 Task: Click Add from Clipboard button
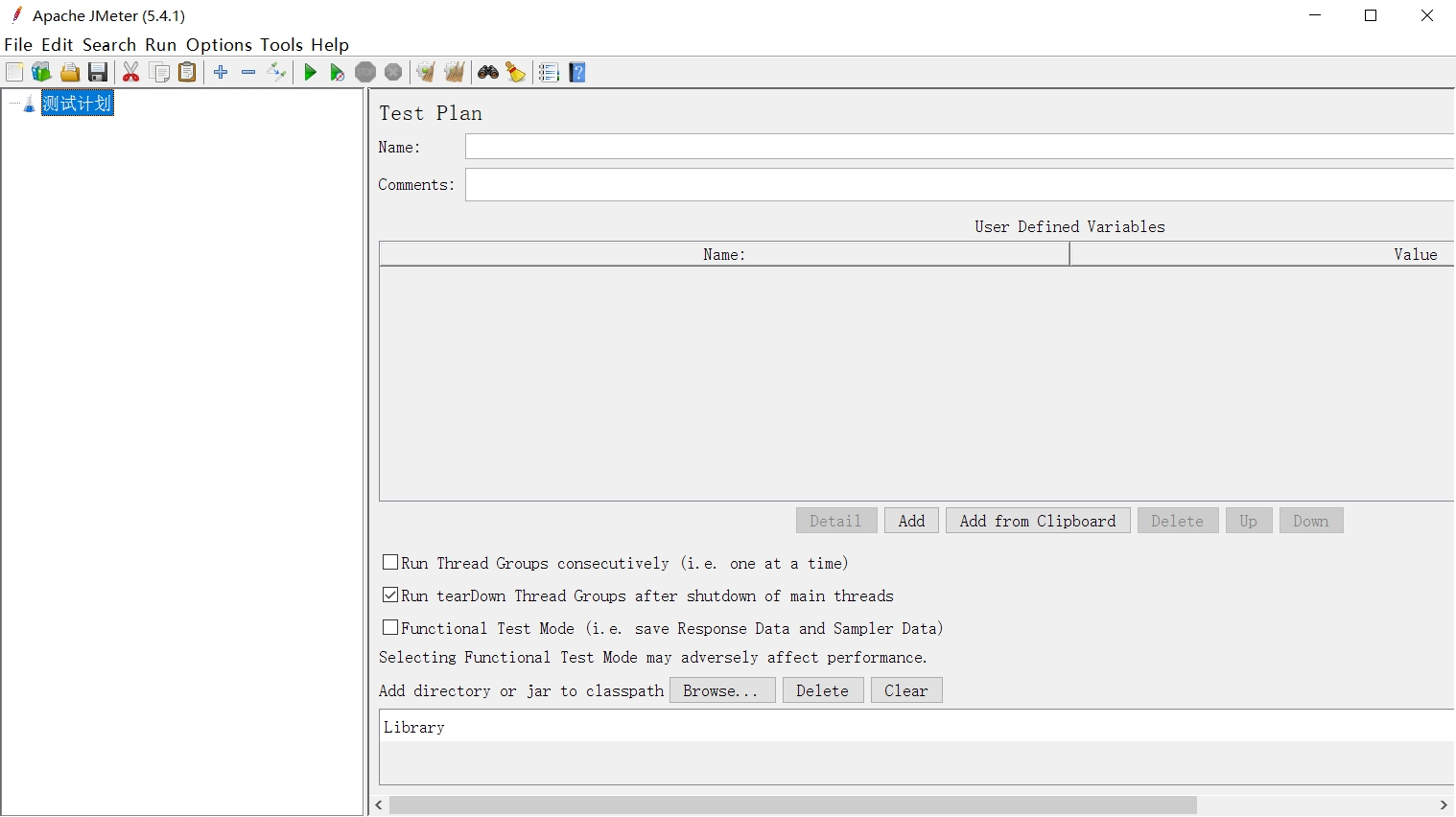click(x=1037, y=521)
